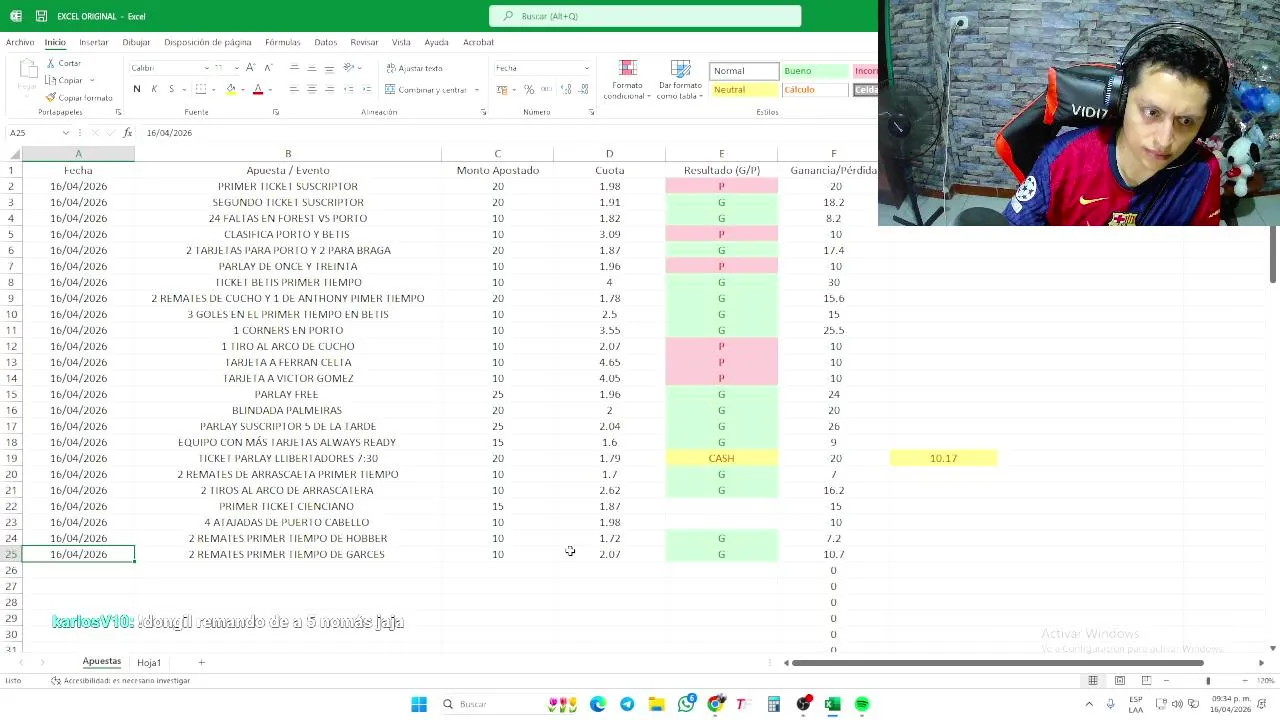The width and height of the screenshot is (1280, 720).
Task: Open the fill color dropdown arrow
Action: pyautogui.click(x=241, y=89)
